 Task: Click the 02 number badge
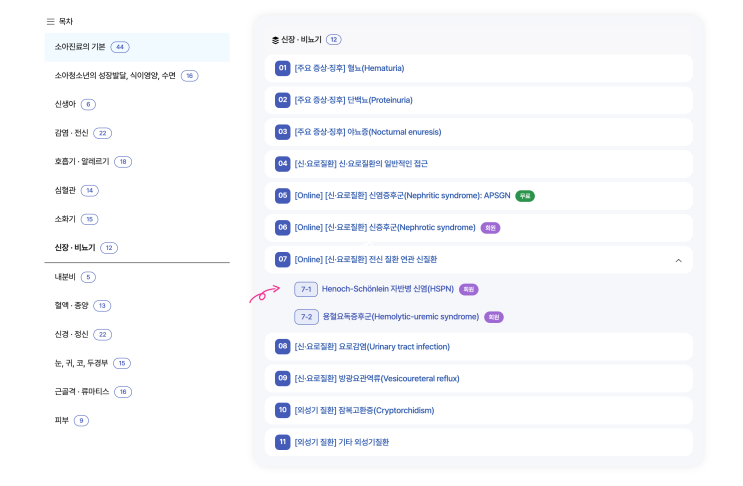(282, 100)
